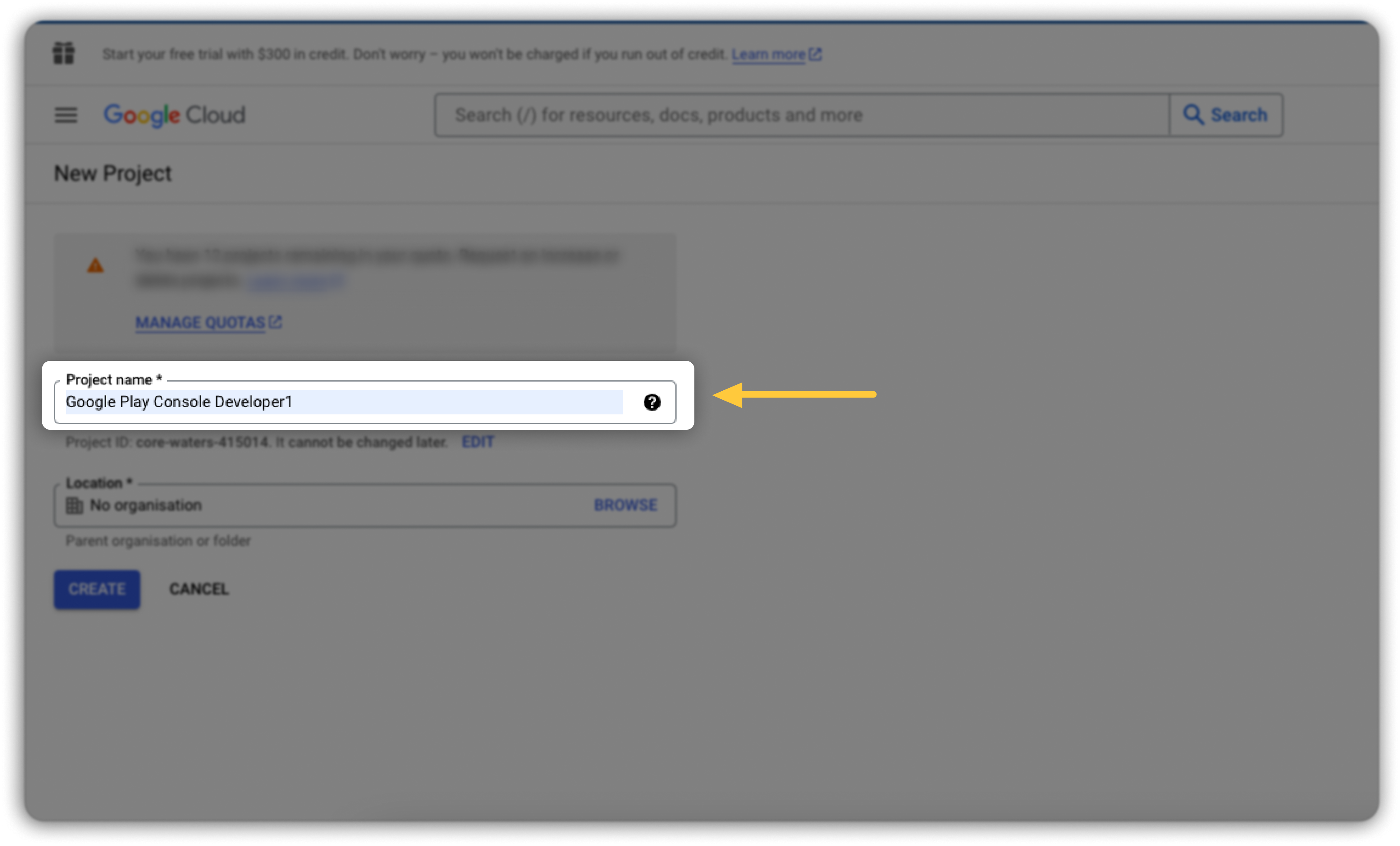Open the Project name help tooltip icon
This screenshot has height=846, width=1400.
click(652, 402)
